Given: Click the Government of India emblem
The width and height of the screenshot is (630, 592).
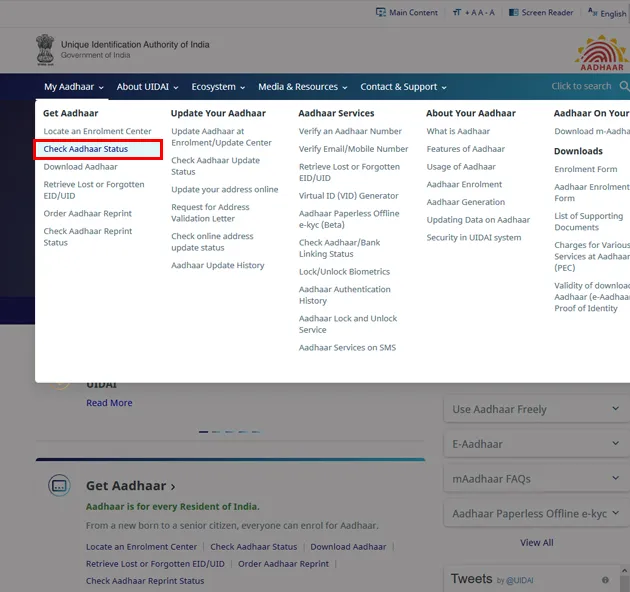Looking at the screenshot, I should pos(45,50).
